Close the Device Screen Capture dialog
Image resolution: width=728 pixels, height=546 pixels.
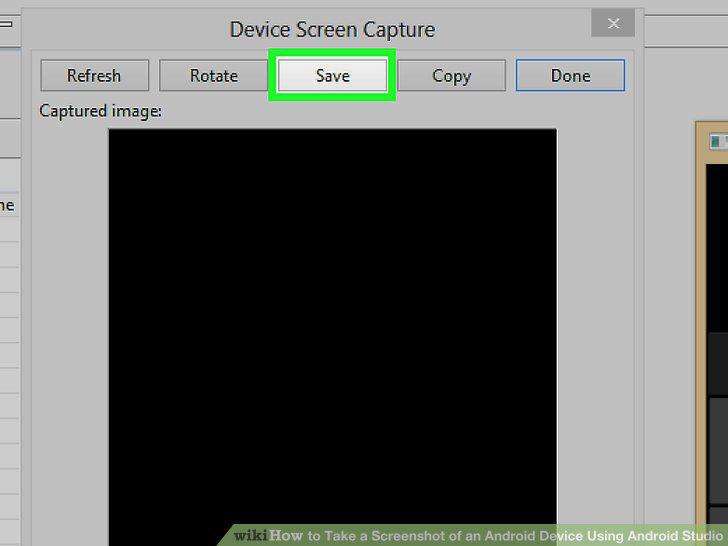[613, 23]
